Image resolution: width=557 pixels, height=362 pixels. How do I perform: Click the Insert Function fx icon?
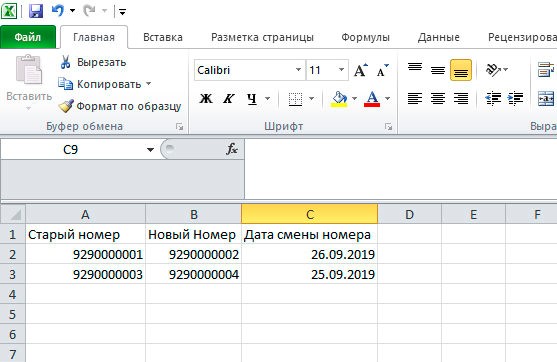tap(232, 149)
